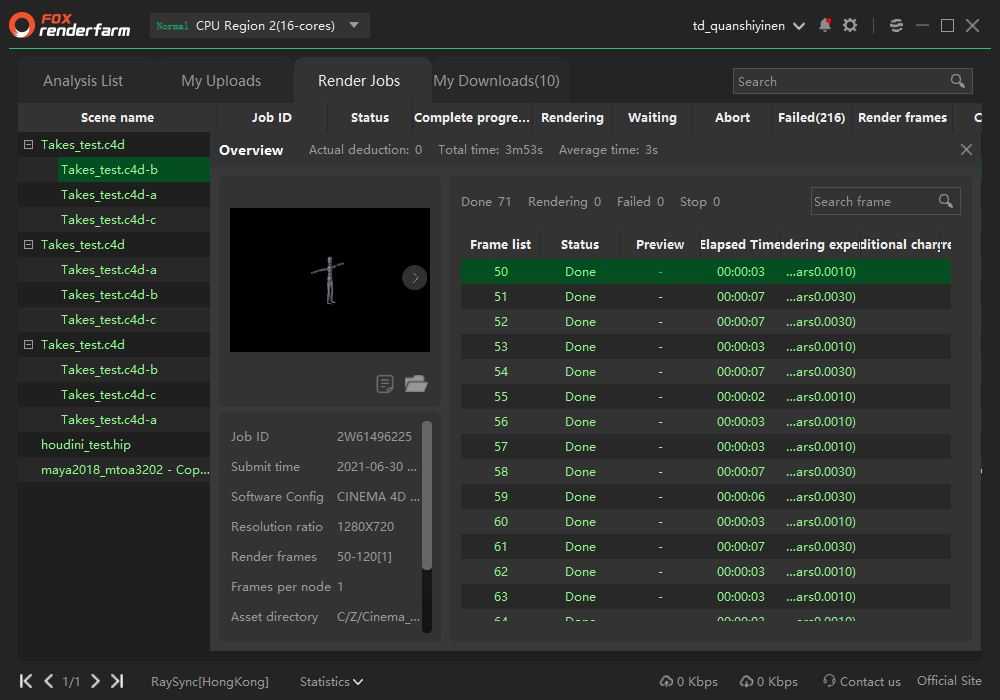This screenshot has height=700, width=1000.
Task: Open the render log document icon
Action: 385,384
